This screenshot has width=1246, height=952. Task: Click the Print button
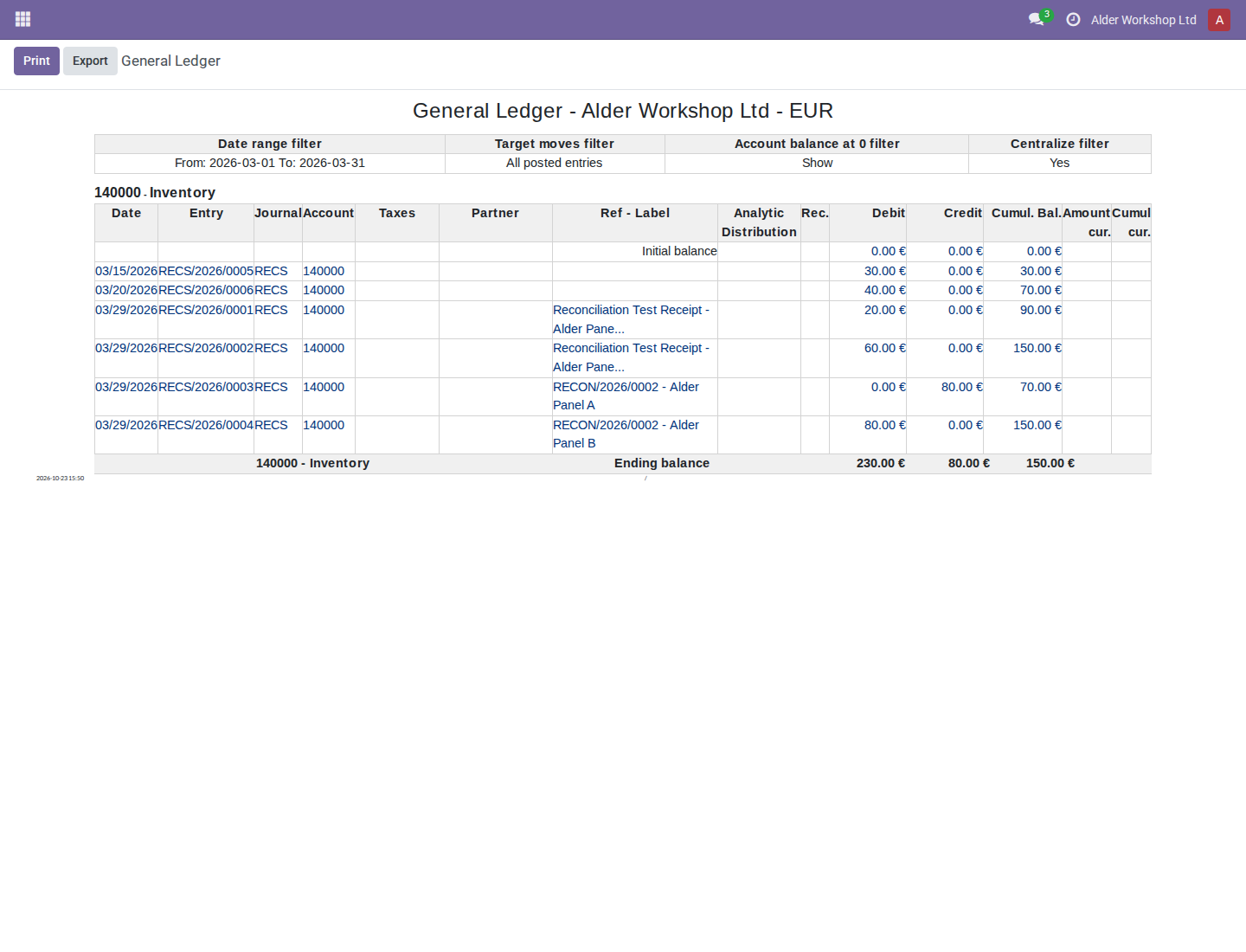[x=36, y=61]
